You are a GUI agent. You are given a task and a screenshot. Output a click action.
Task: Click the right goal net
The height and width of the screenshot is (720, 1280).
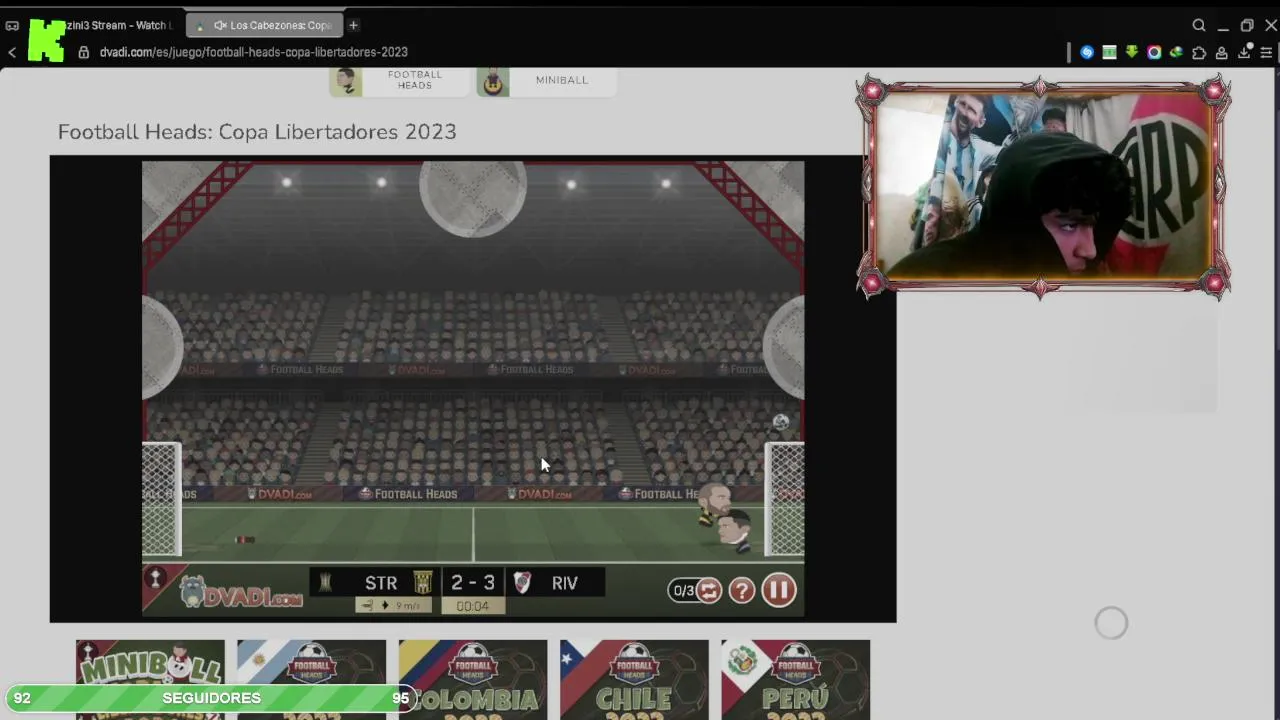(x=785, y=499)
